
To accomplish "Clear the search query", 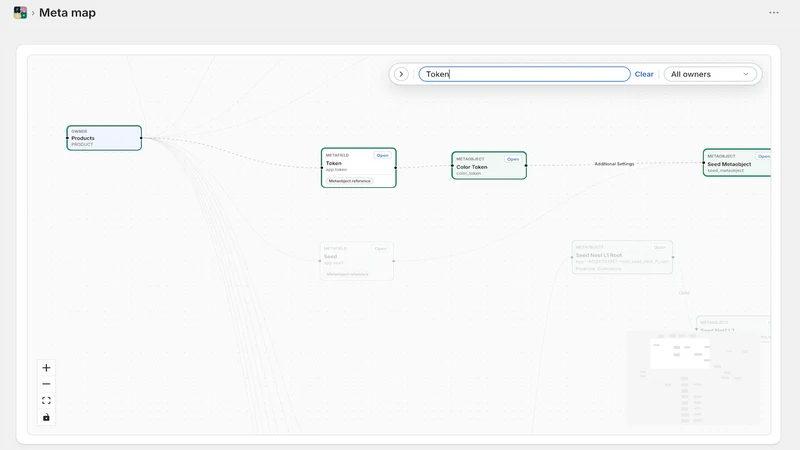I will click(644, 74).
